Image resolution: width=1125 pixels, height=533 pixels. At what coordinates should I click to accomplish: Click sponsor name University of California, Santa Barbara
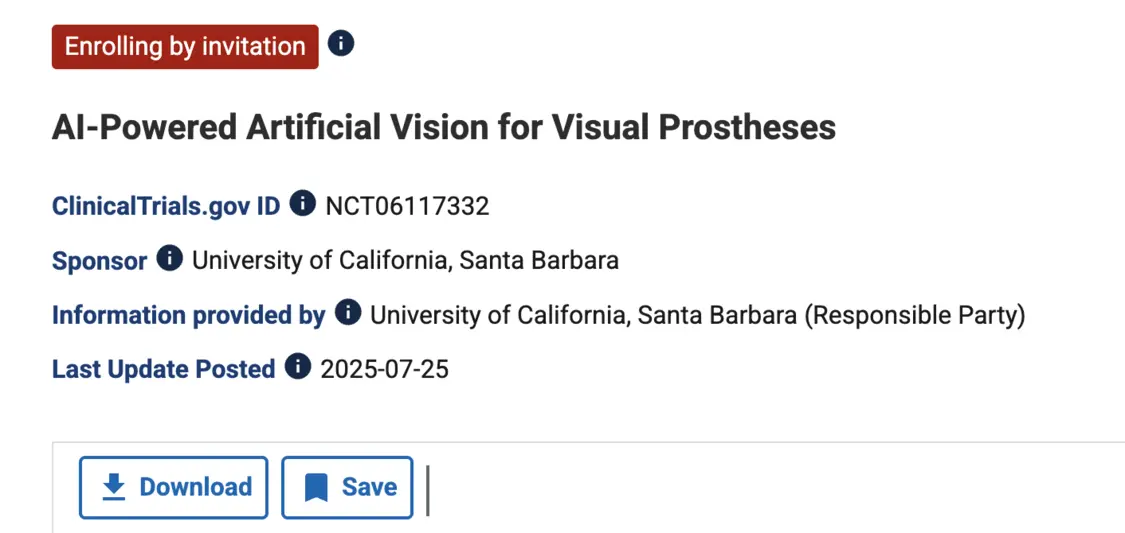pos(405,261)
